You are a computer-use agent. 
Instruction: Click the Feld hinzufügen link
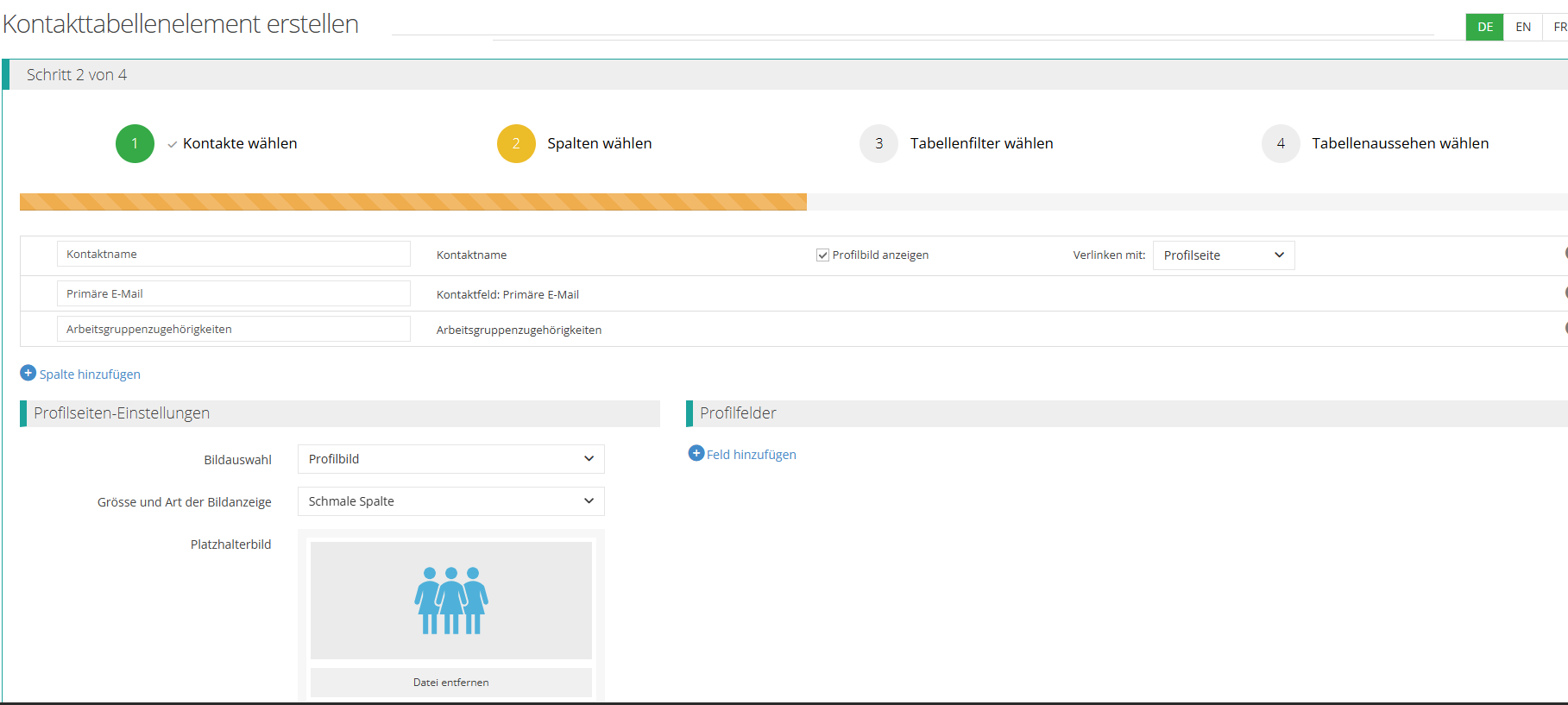[752, 455]
